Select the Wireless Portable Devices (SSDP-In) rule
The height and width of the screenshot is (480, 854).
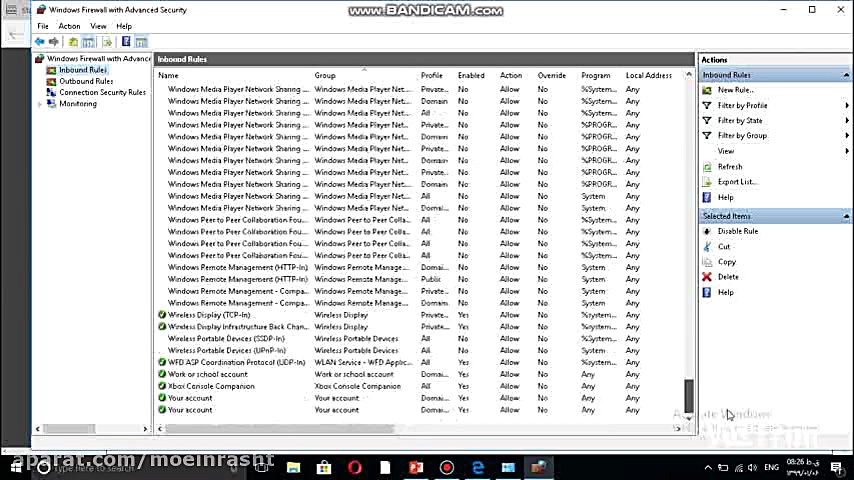pos(226,339)
